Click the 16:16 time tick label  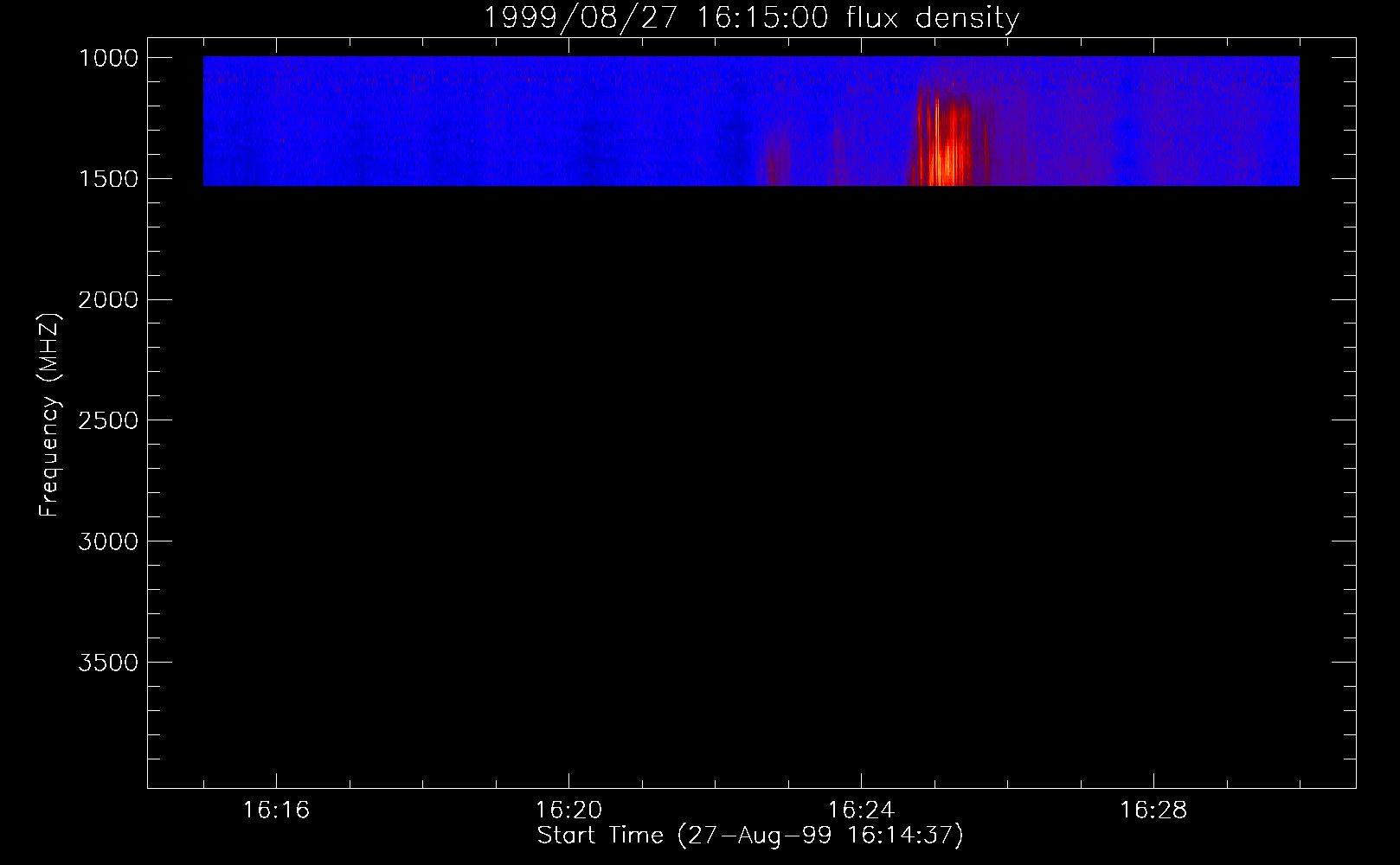pos(276,810)
